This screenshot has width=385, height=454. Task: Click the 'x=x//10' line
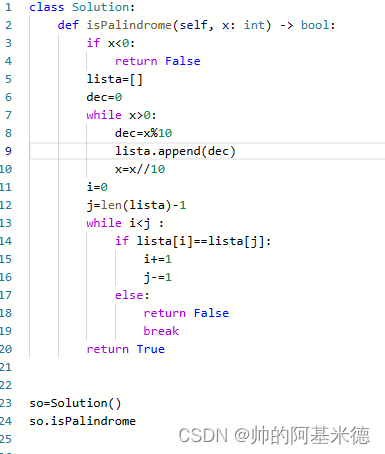coord(140,169)
